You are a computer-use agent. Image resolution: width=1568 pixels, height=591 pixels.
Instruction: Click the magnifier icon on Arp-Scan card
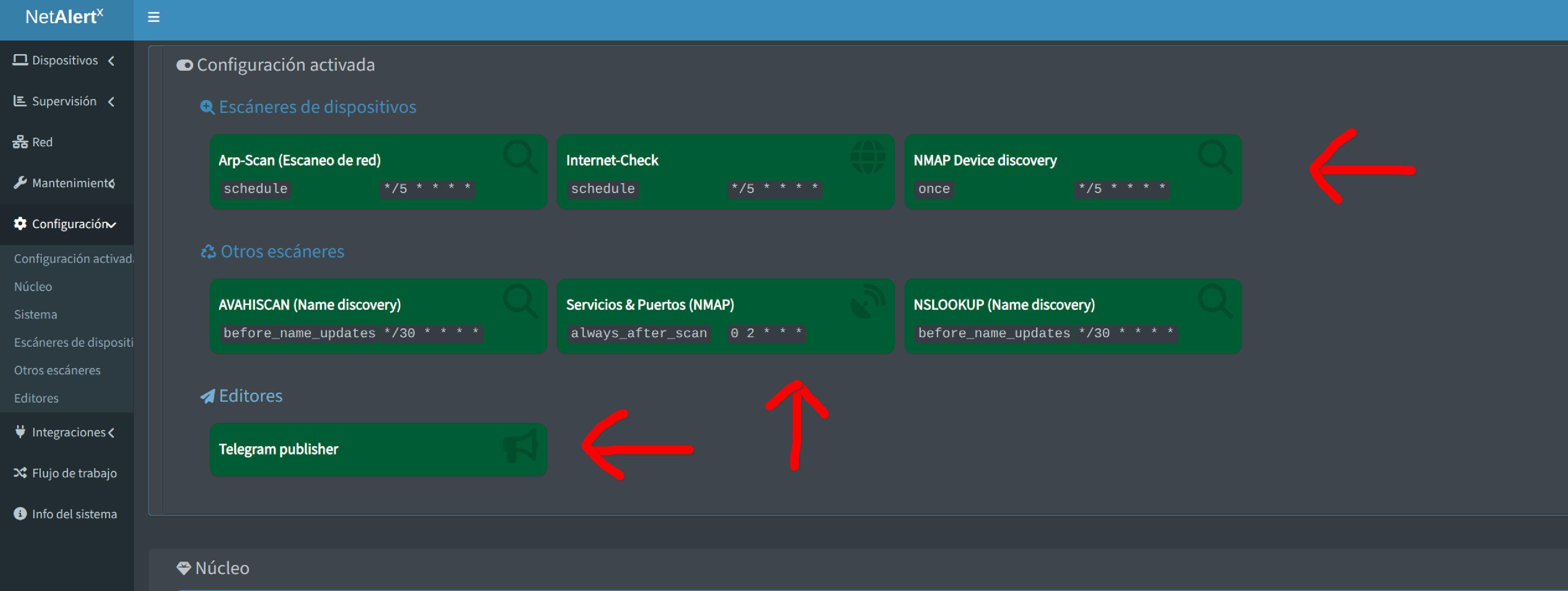click(521, 156)
